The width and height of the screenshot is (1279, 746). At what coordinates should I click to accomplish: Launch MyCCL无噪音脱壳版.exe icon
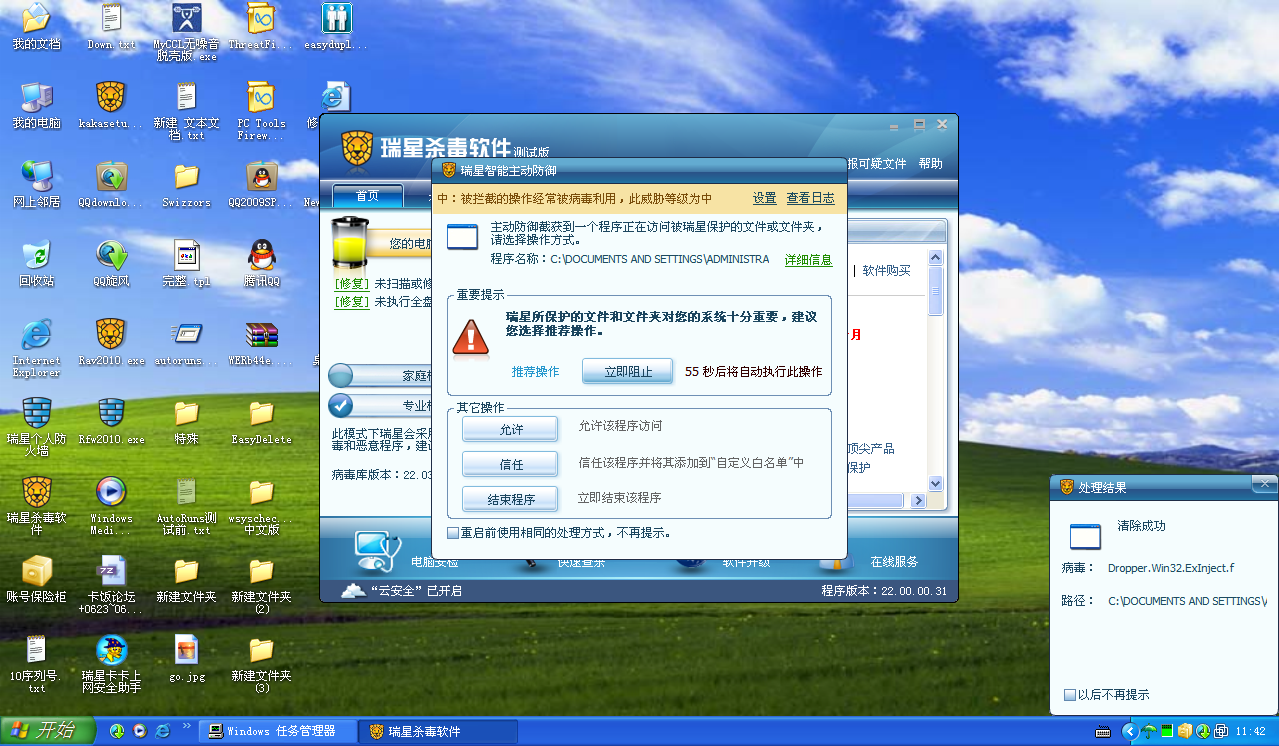click(x=186, y=32)
